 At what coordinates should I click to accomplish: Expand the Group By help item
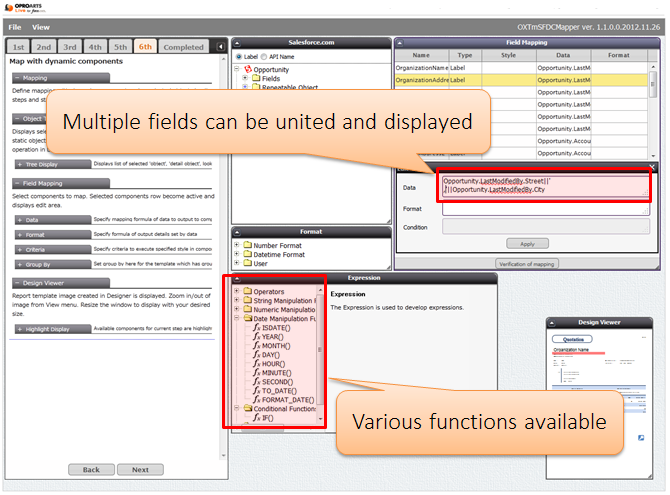point(53,265)
